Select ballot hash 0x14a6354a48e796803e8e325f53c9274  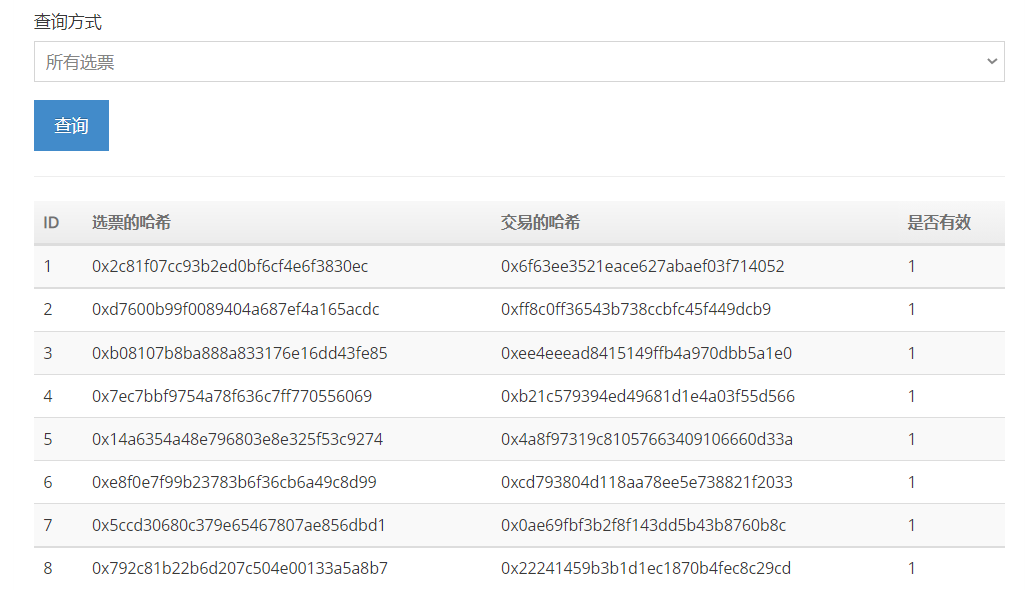(x=237, y=439)
